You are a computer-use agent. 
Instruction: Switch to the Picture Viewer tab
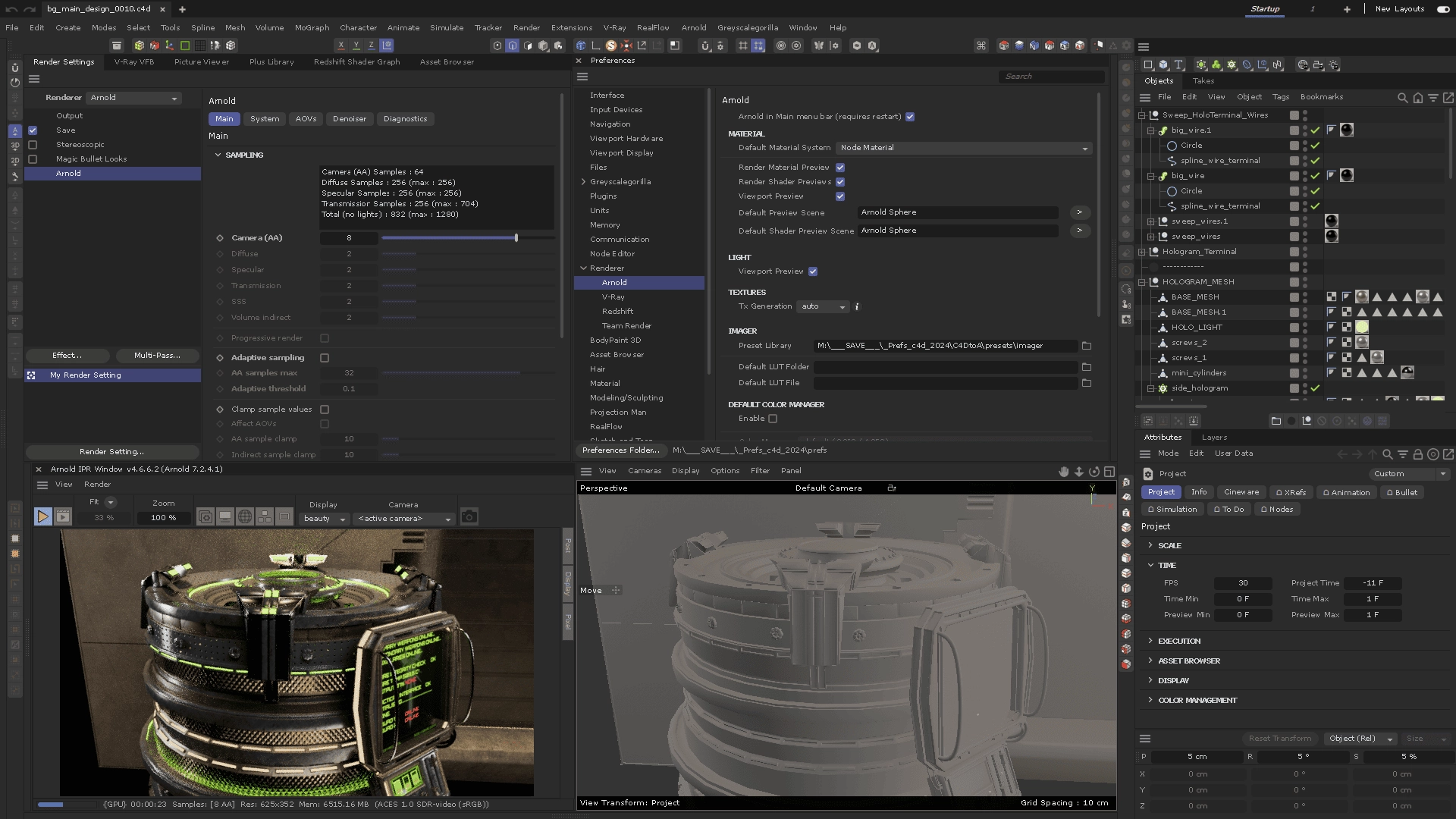[x=201, y=62]
